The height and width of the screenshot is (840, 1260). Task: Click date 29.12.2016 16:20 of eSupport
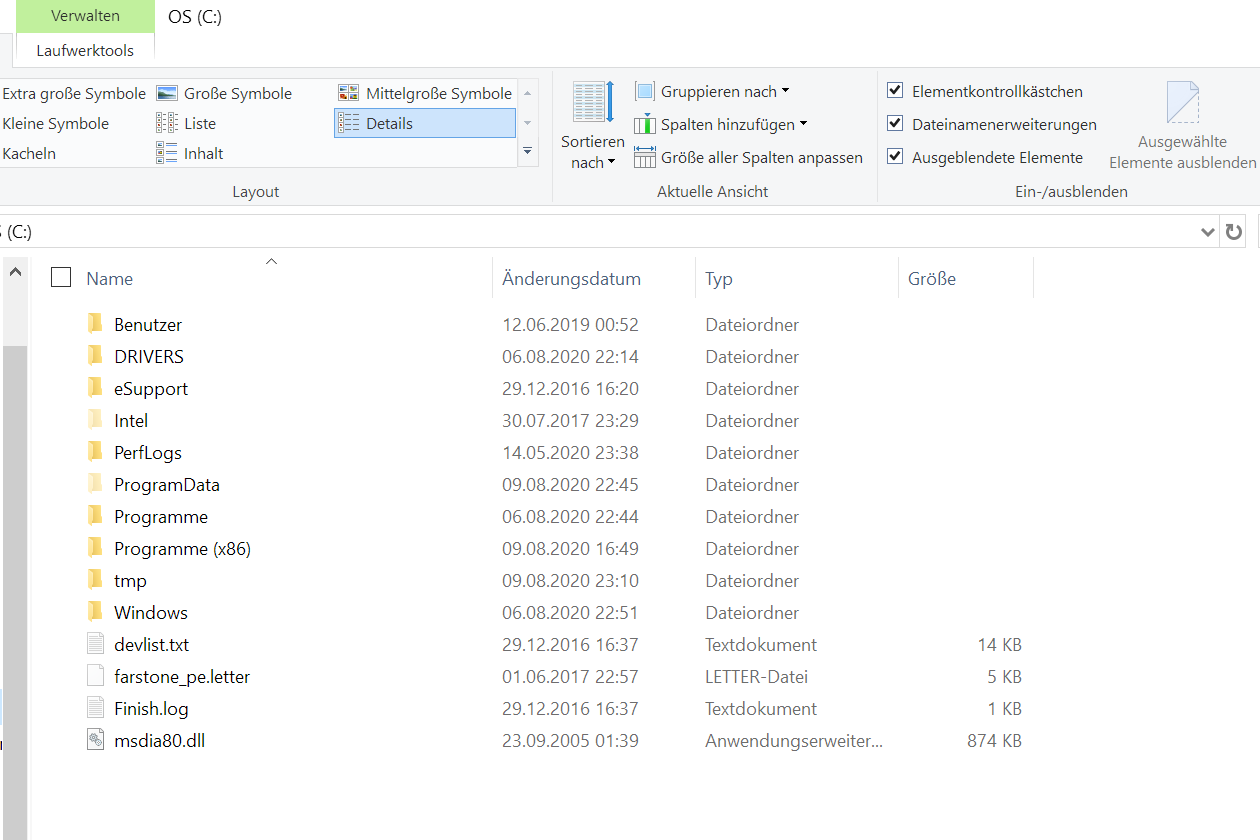tap(570, 389)
